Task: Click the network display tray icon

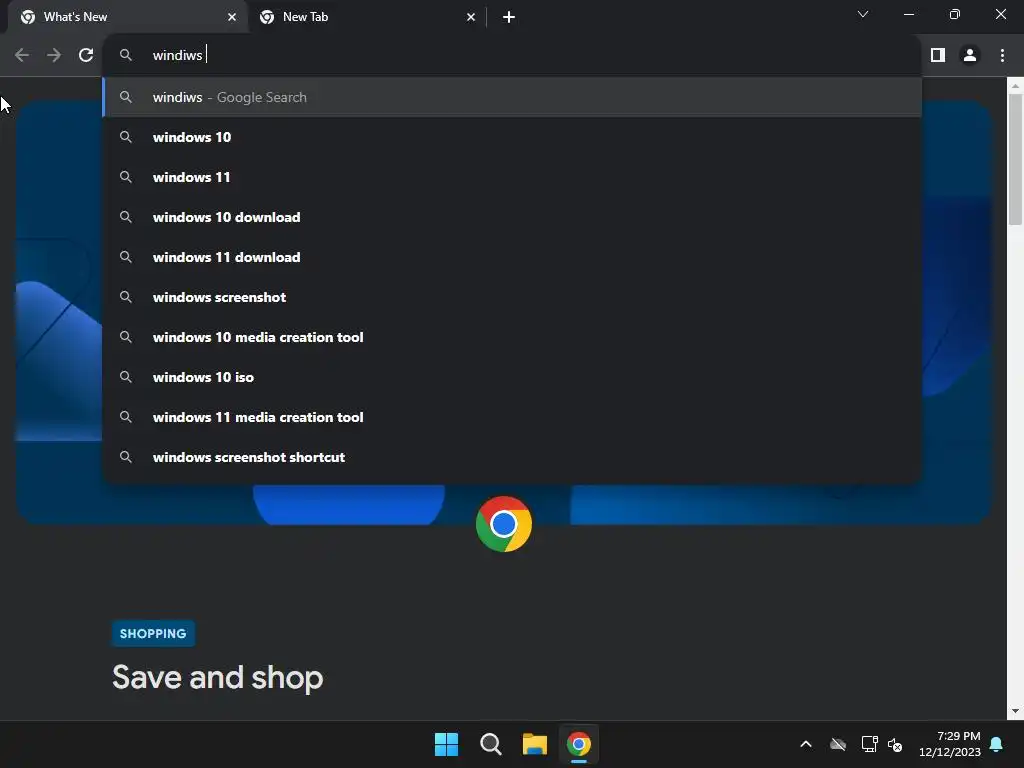Action: [x=869, y=744]
